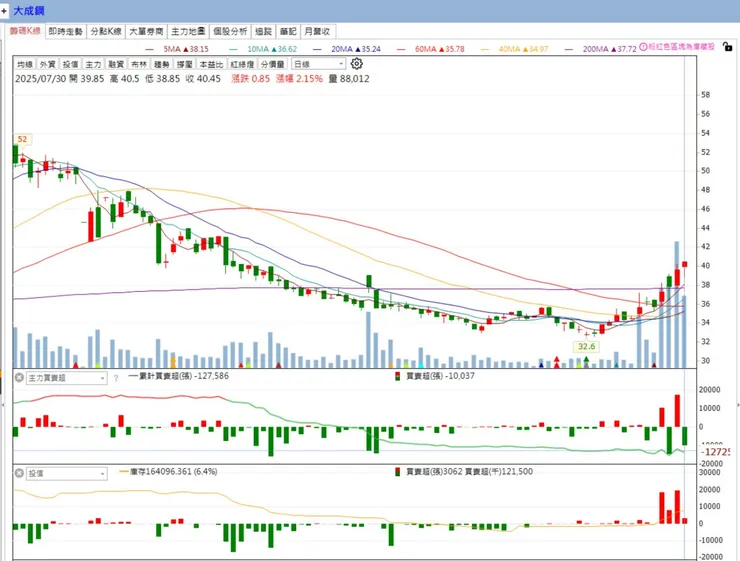740x561 pixels.
Task: Click the 32.6 low price label
Action: tap(586, 346)
